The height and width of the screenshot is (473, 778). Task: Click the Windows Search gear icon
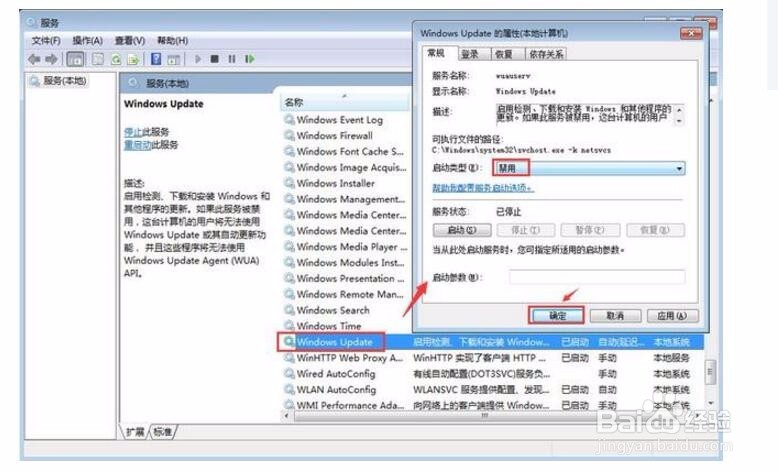289,310
